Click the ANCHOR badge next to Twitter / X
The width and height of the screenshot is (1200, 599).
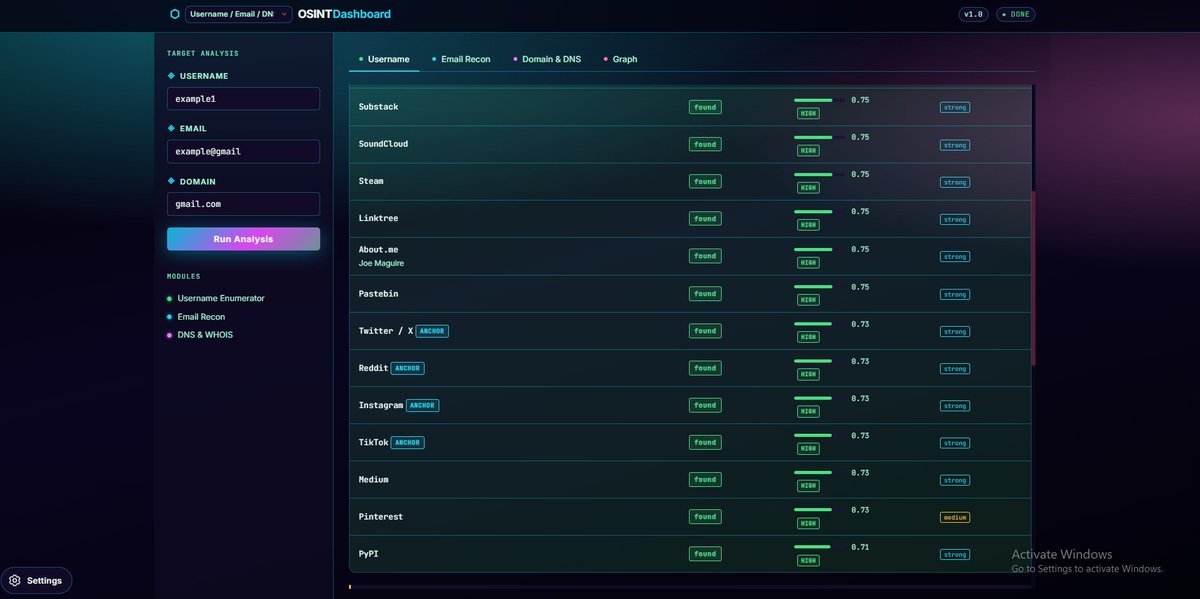[x=432, y=331]
